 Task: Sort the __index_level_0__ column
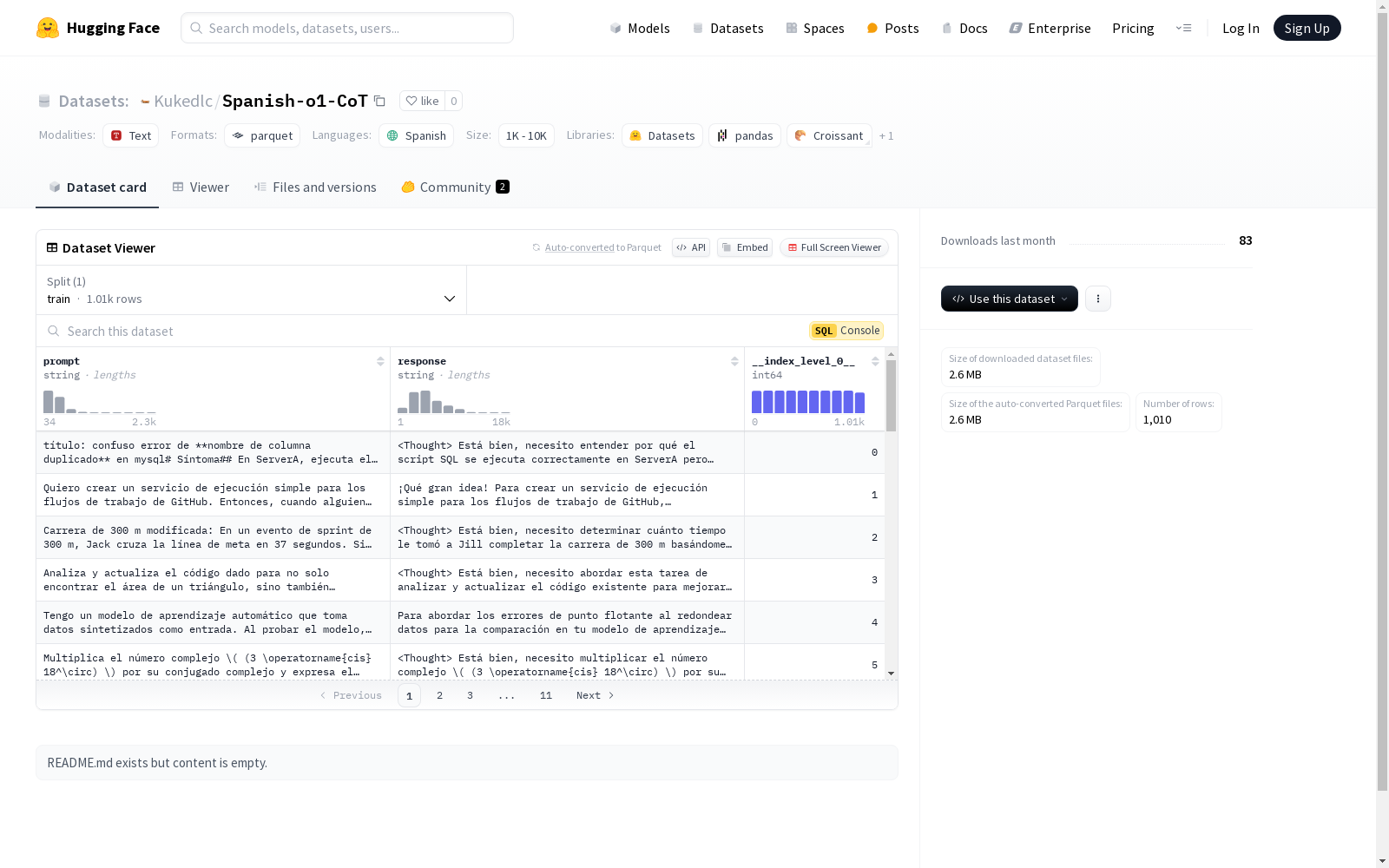pos(875,361)
